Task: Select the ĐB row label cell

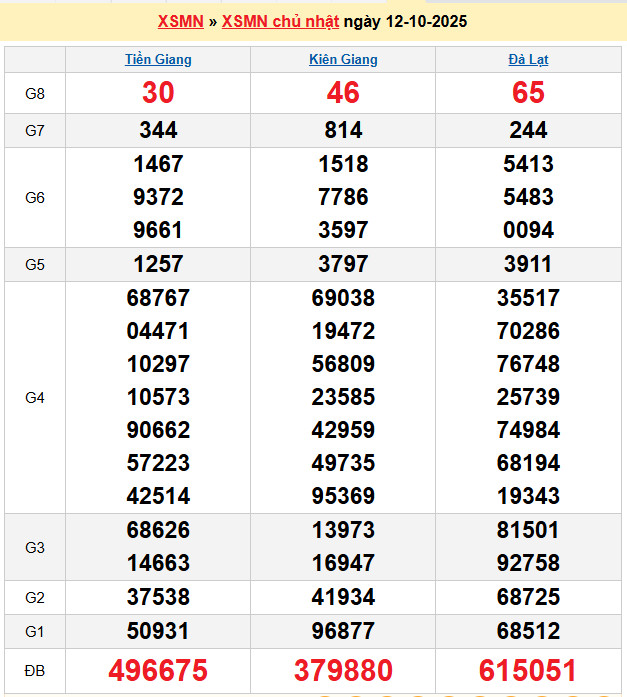Action: tap(35, 669)
